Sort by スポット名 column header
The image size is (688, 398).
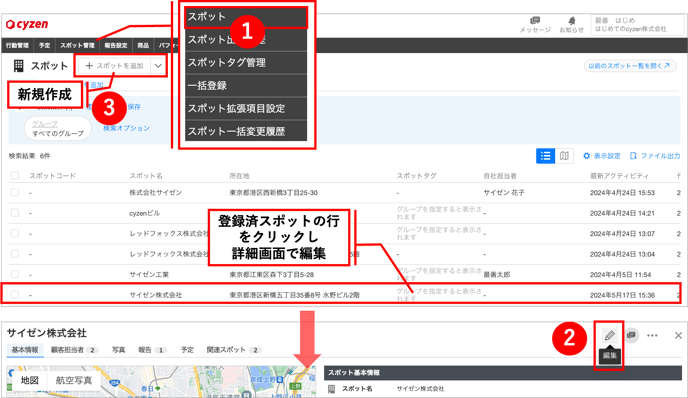point(146,176)
